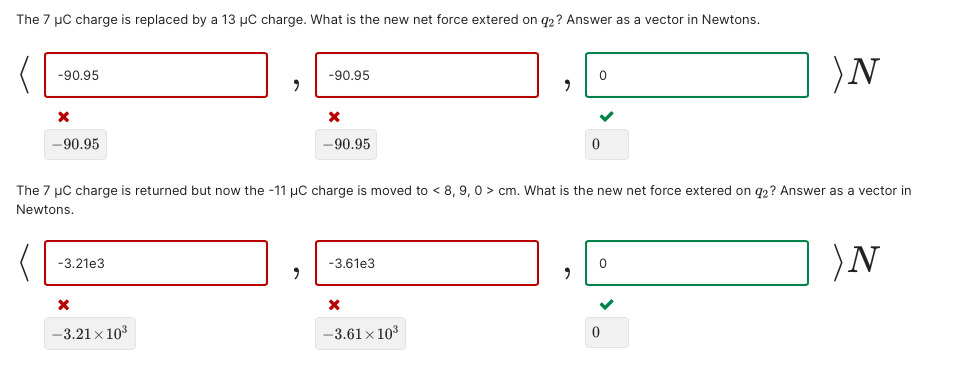Image resolution: width=956 pixels, height=369 pixels.
Task: Click the −3.21×10³ rendered preview box
Action: (x=90, y=333)
